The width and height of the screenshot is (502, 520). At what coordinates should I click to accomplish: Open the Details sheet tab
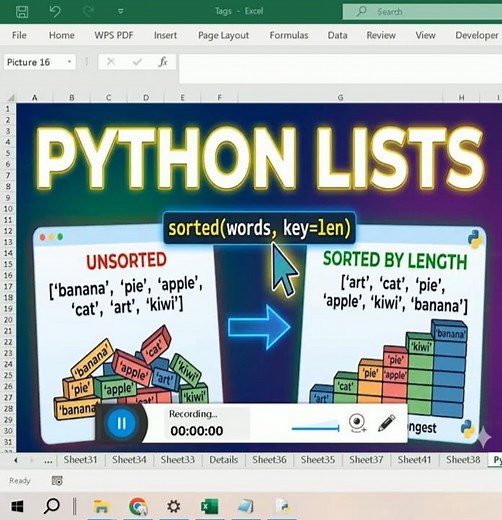[x=224, y=460]
